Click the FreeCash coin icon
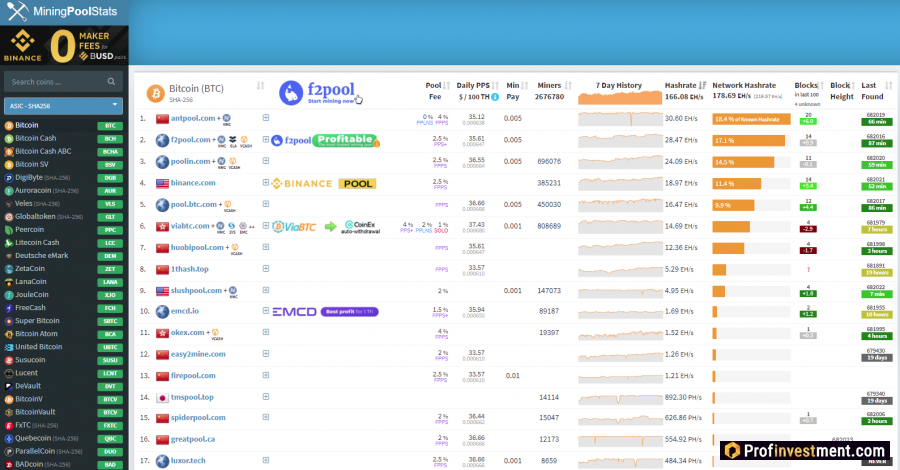The image size is (900, 470). tap(9, 308)
